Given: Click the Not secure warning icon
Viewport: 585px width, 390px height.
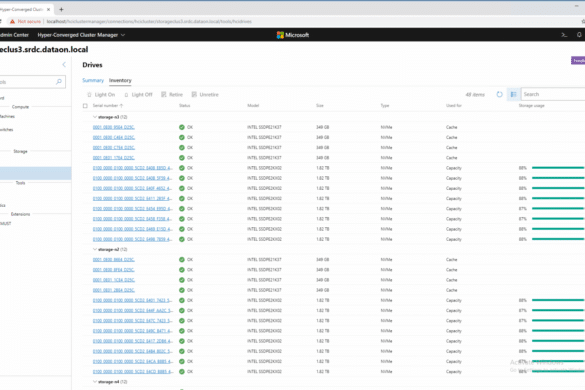Looking at the screenshot, I should 12,22.
